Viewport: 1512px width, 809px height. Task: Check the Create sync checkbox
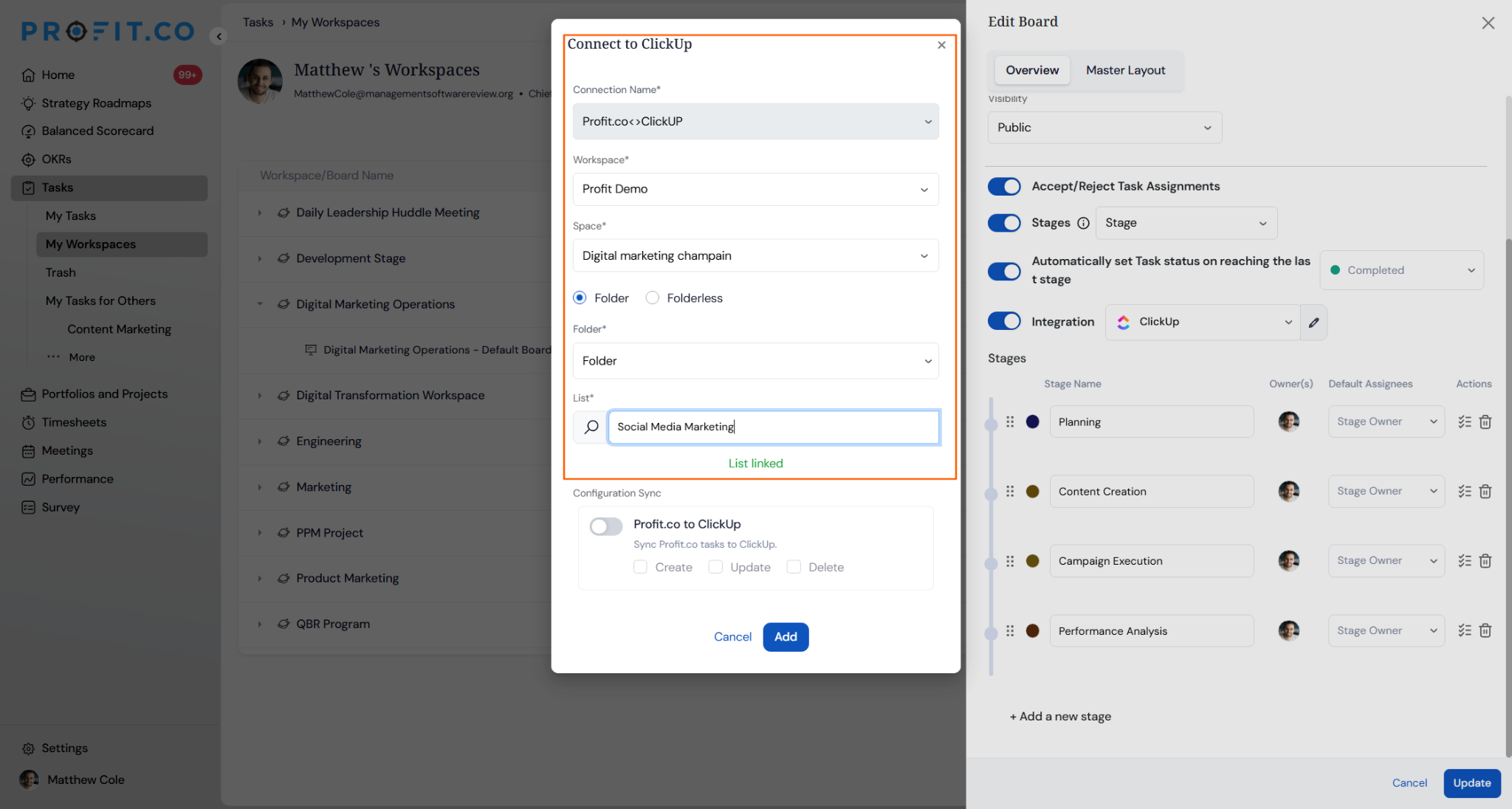pyautogui.click(x=640, y=567)
